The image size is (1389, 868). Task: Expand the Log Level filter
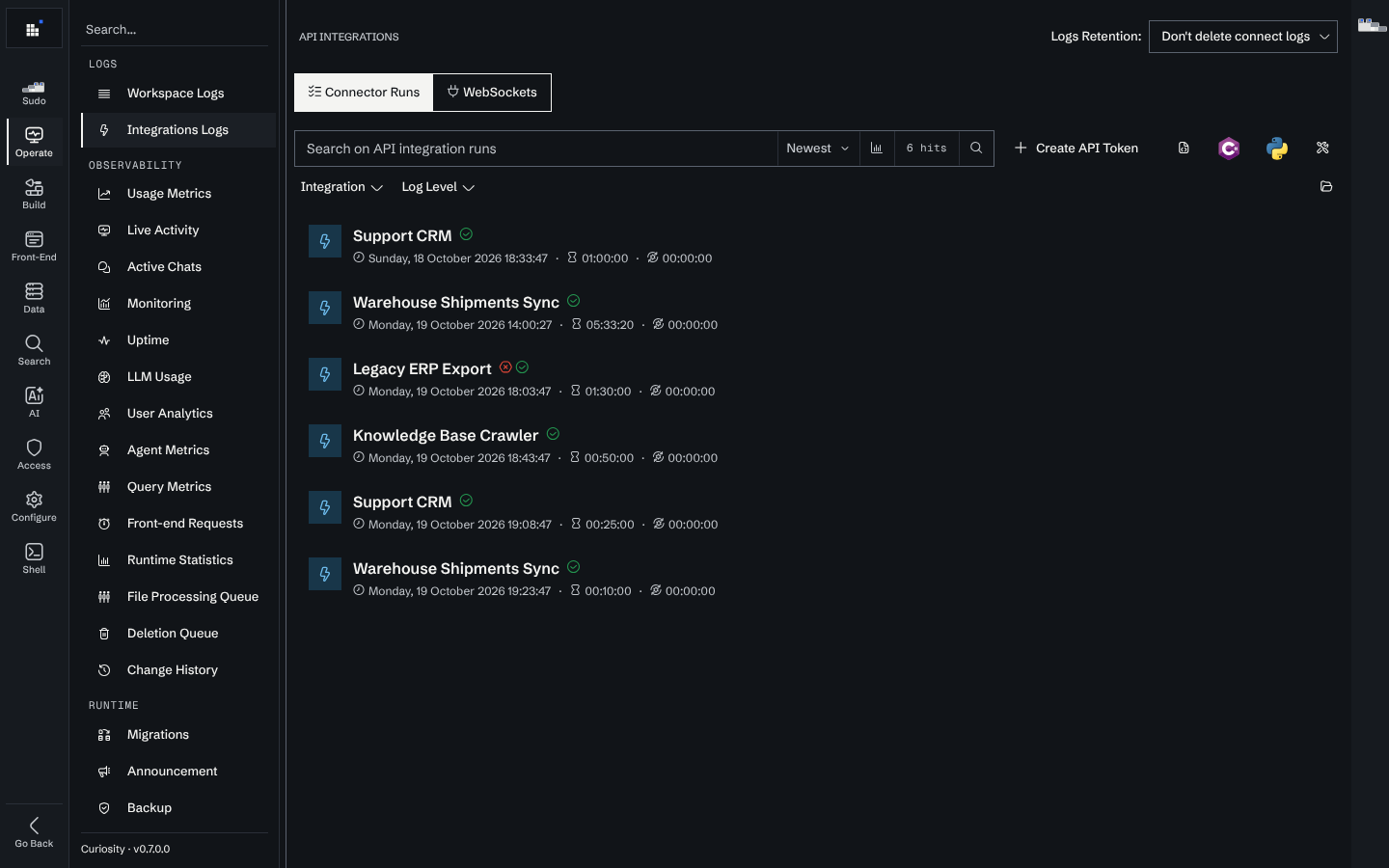[438, 187]
